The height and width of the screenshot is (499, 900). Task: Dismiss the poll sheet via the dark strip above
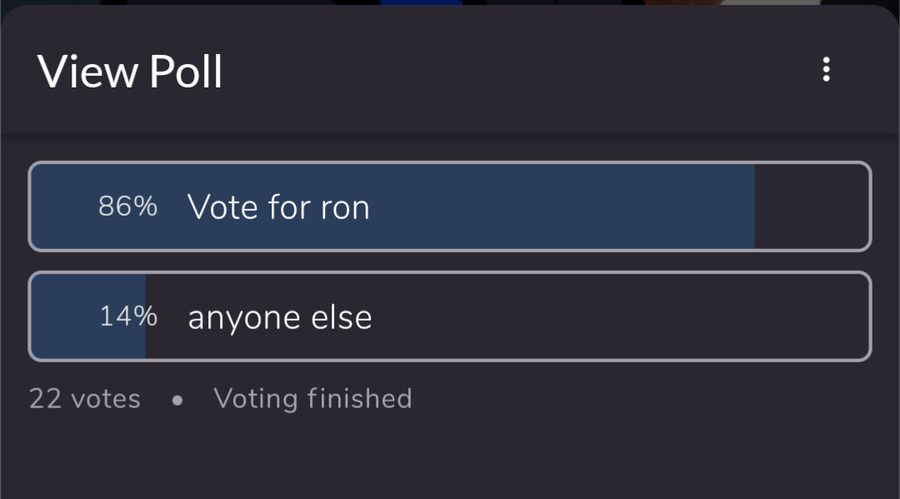click(x=450, y=2)
